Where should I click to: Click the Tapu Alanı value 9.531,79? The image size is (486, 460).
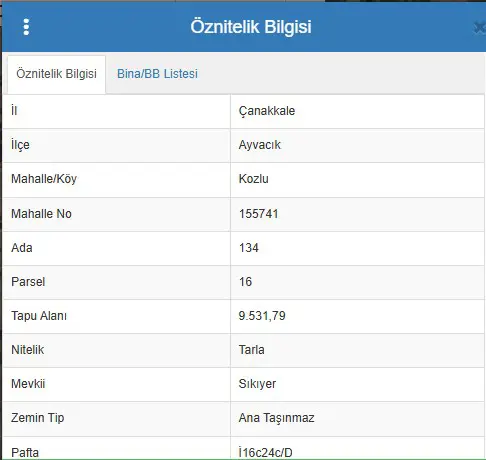coord(262,316)
